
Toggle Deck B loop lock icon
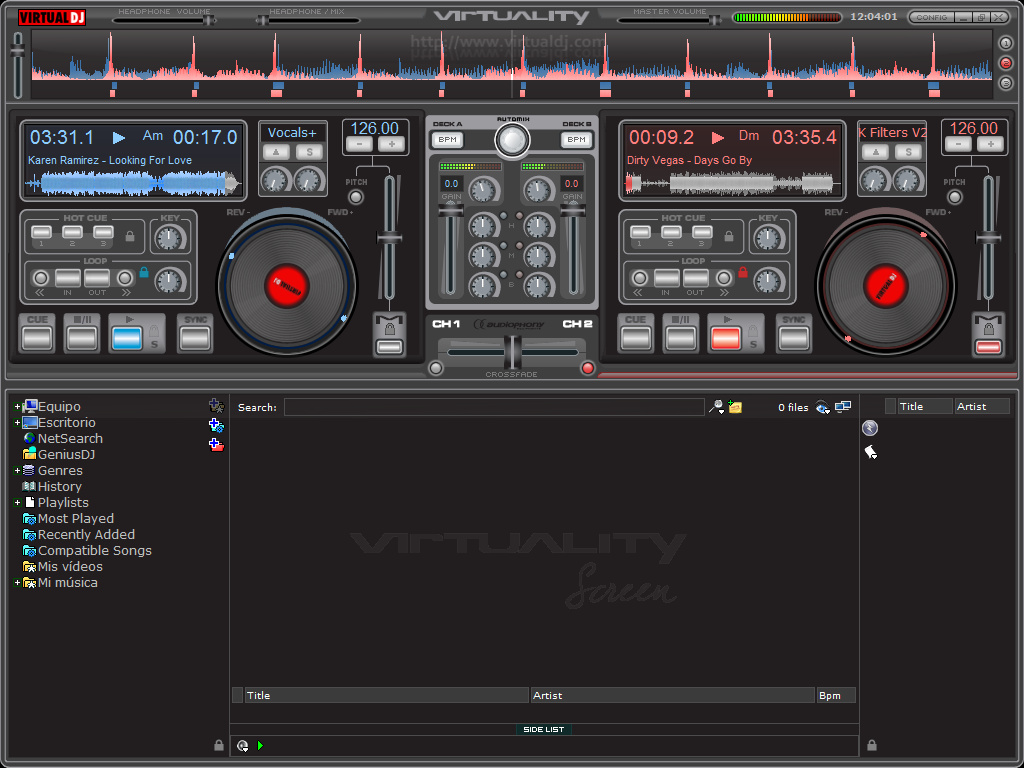tap(743, 272)
